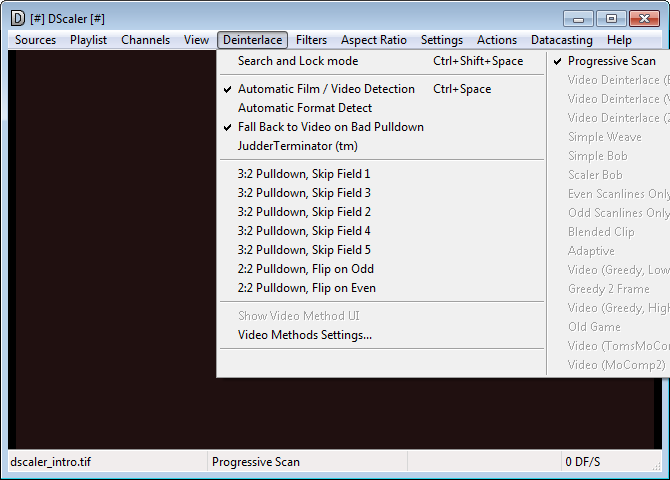Click Progressive Scan status bar text
Viewport: 670px width, 480px height.
256,462
